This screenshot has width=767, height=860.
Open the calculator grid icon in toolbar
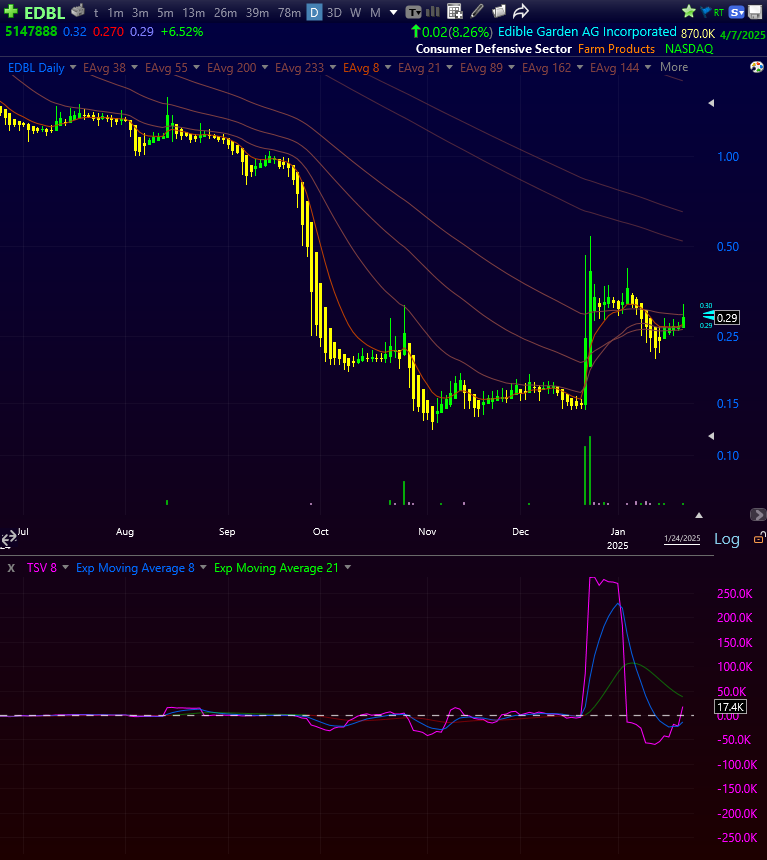click(455, 12)
